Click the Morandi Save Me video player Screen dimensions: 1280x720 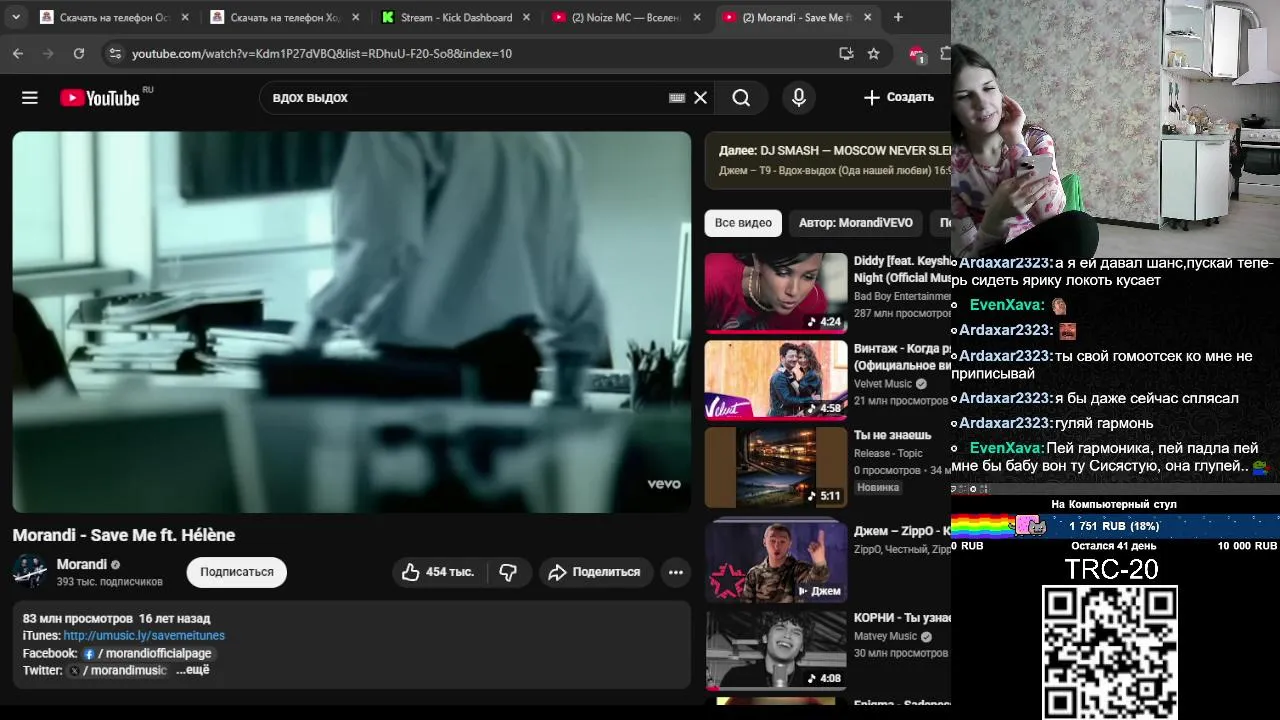click(351, 322)
